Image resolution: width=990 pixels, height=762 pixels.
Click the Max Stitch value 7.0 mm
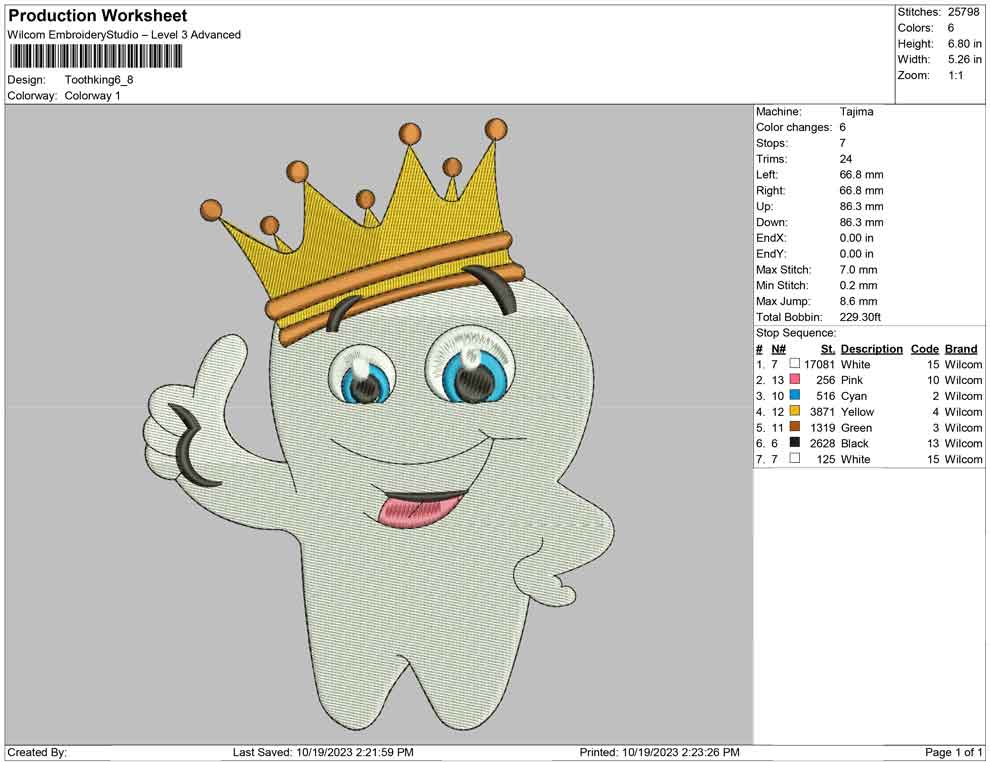click(858, 270)
